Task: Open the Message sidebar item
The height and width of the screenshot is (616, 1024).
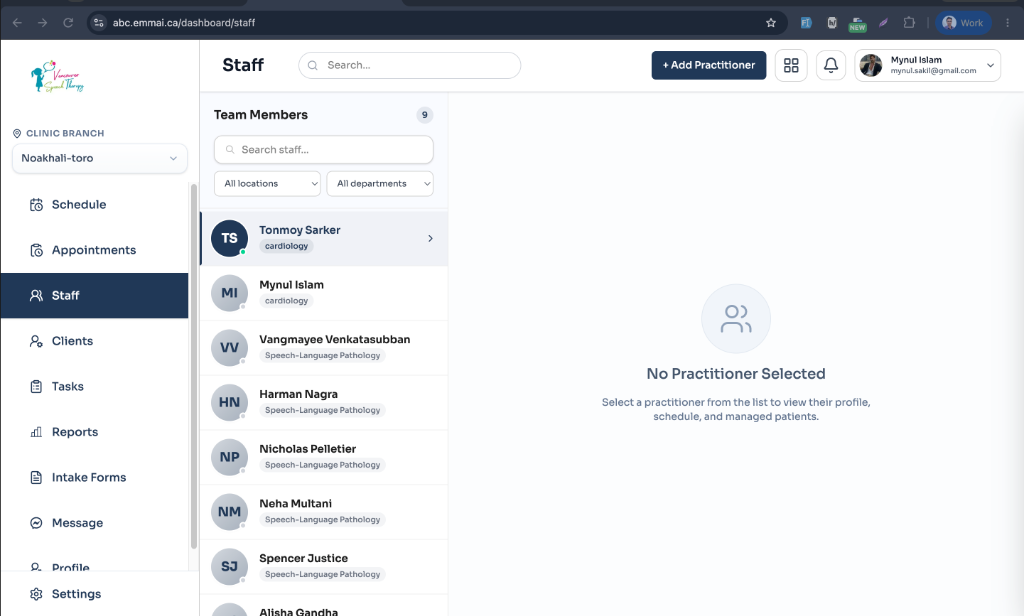Action: click(x=95, y=523)
